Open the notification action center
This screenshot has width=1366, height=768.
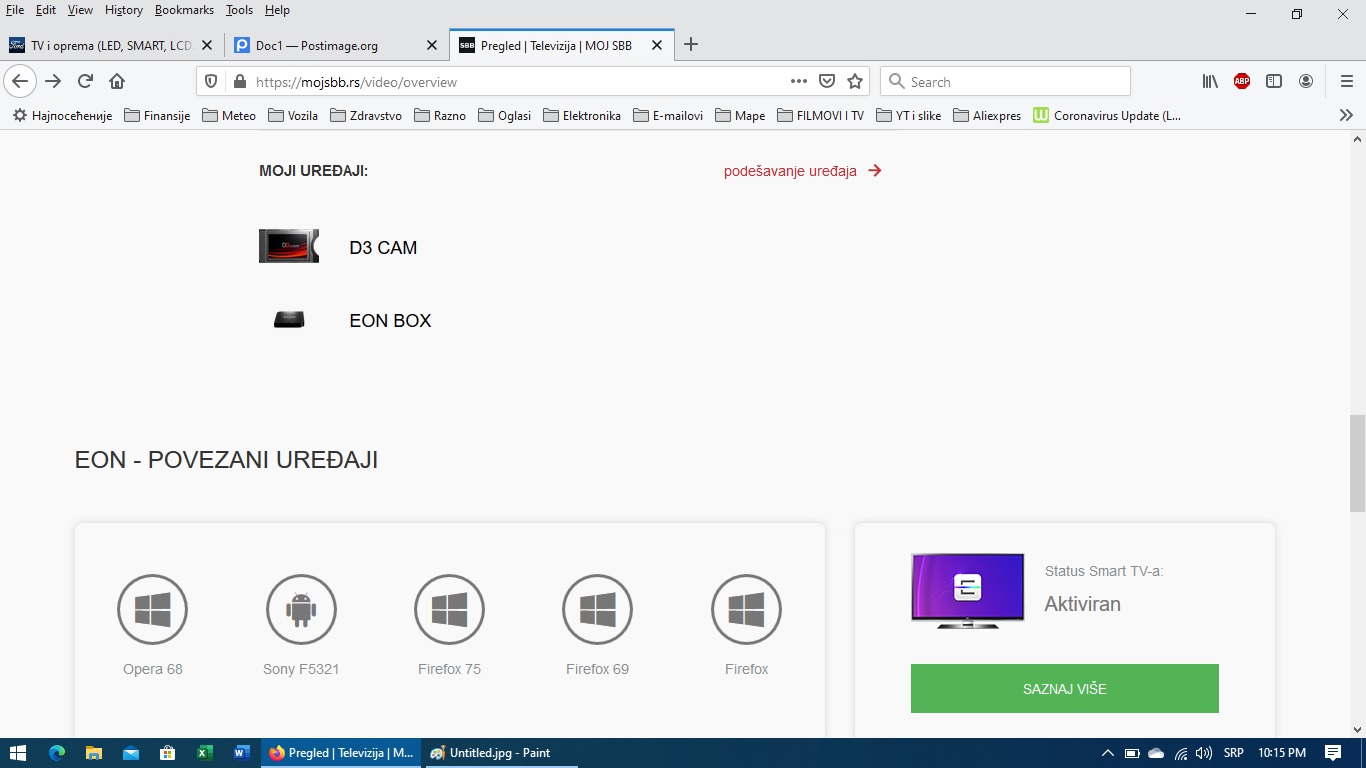click(1333, 753)
